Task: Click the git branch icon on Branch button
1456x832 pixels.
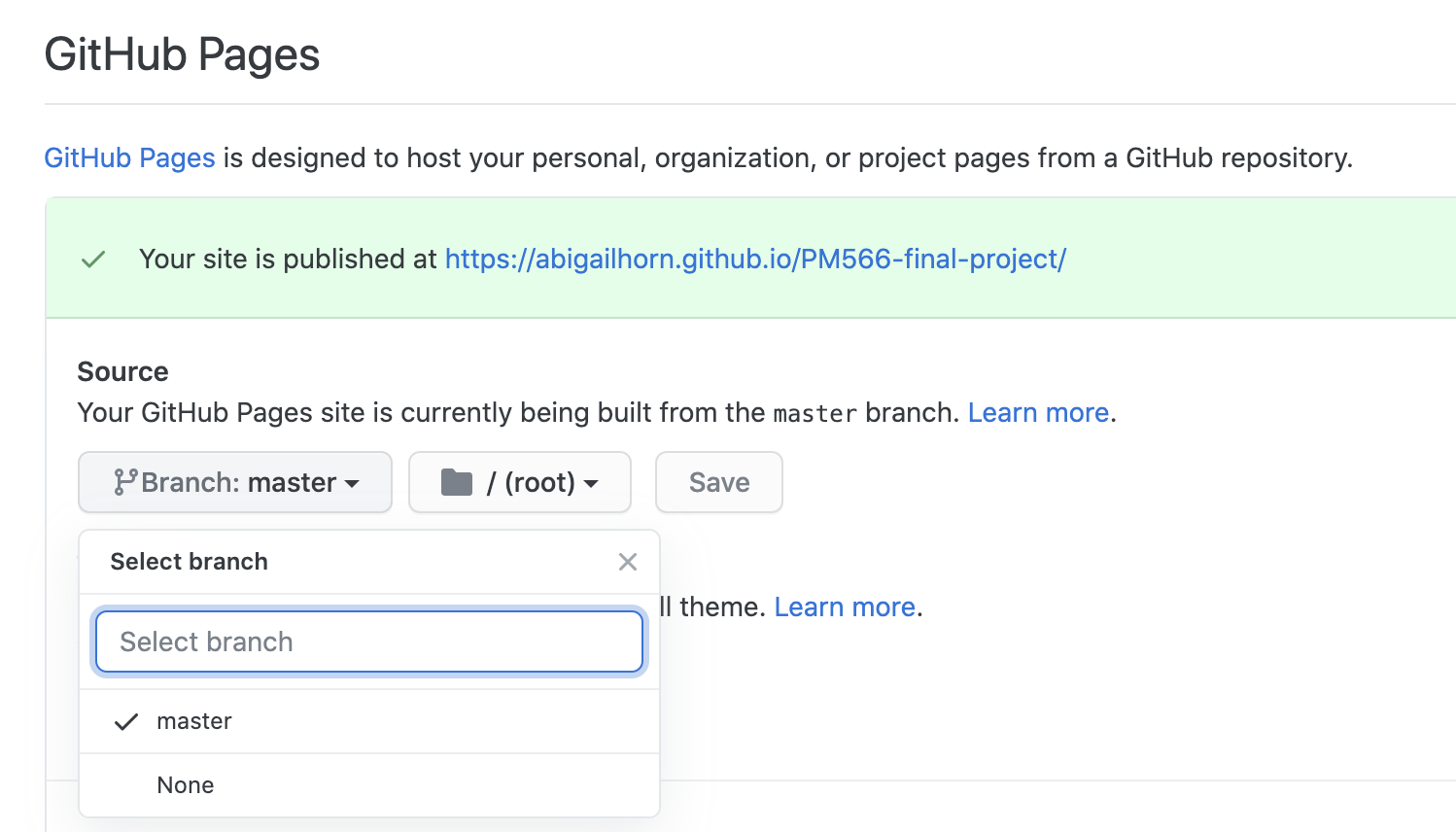Action: click(x=124, y=482)
